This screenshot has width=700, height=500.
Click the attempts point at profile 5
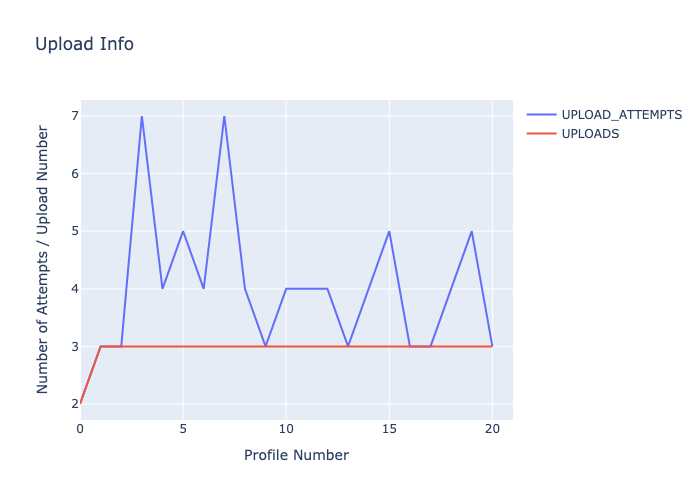click(x=183, y=231)
